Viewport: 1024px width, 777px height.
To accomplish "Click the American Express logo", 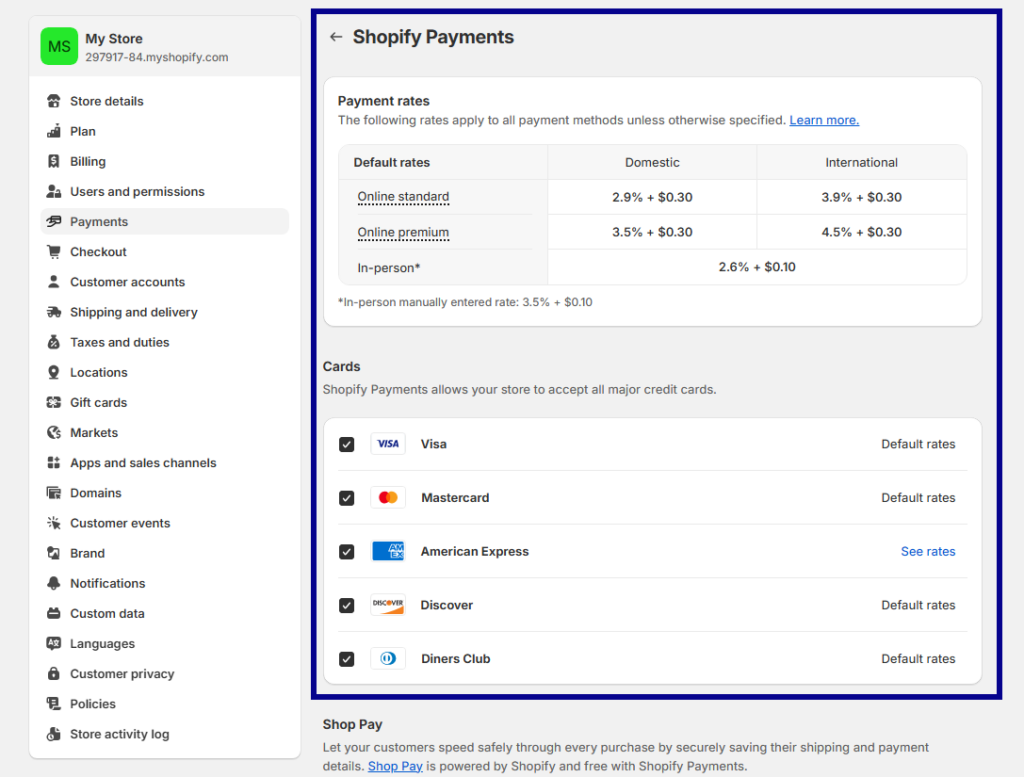I will tap(388, 551).
